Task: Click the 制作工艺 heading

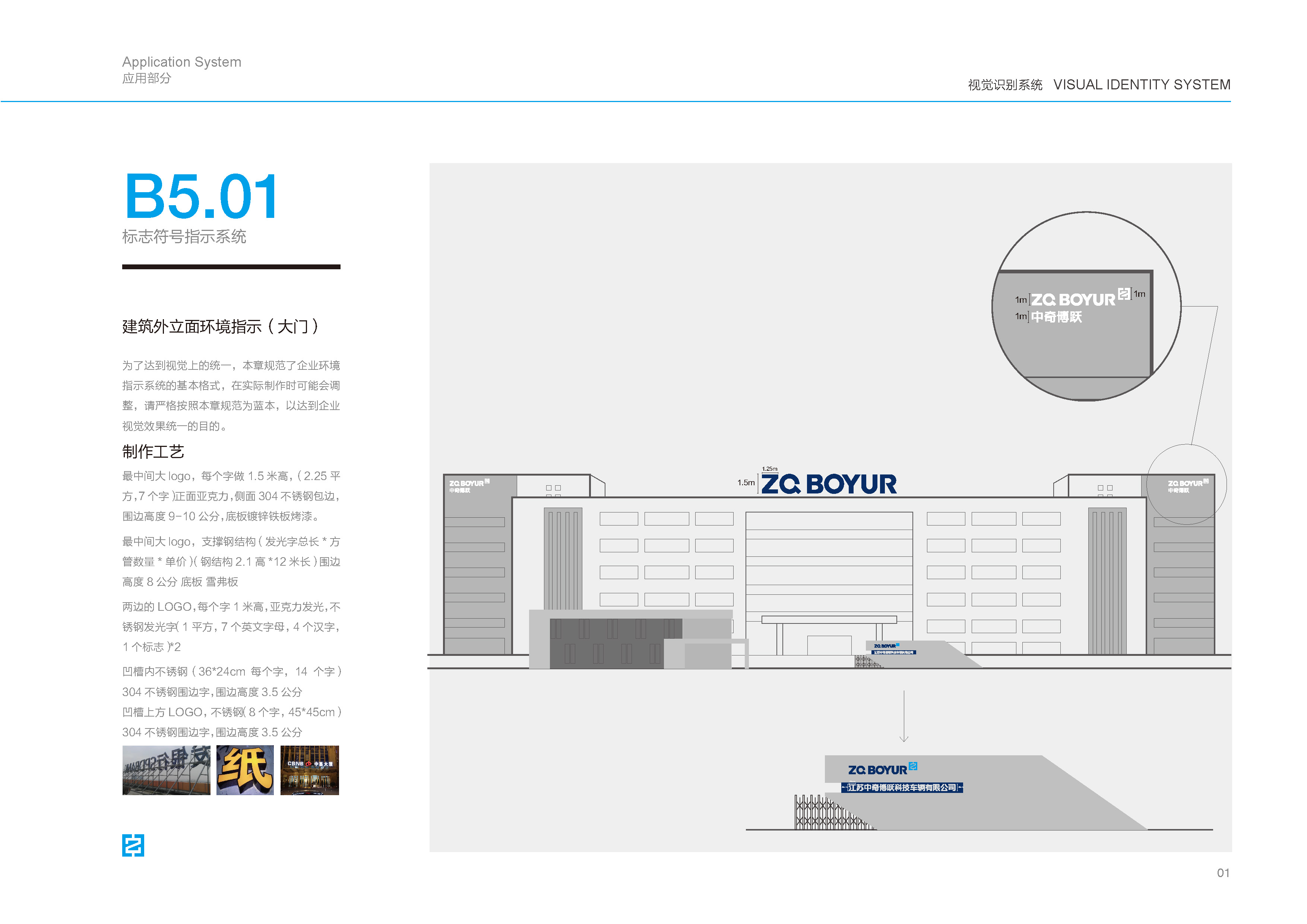Action: (x=153, y=452)
